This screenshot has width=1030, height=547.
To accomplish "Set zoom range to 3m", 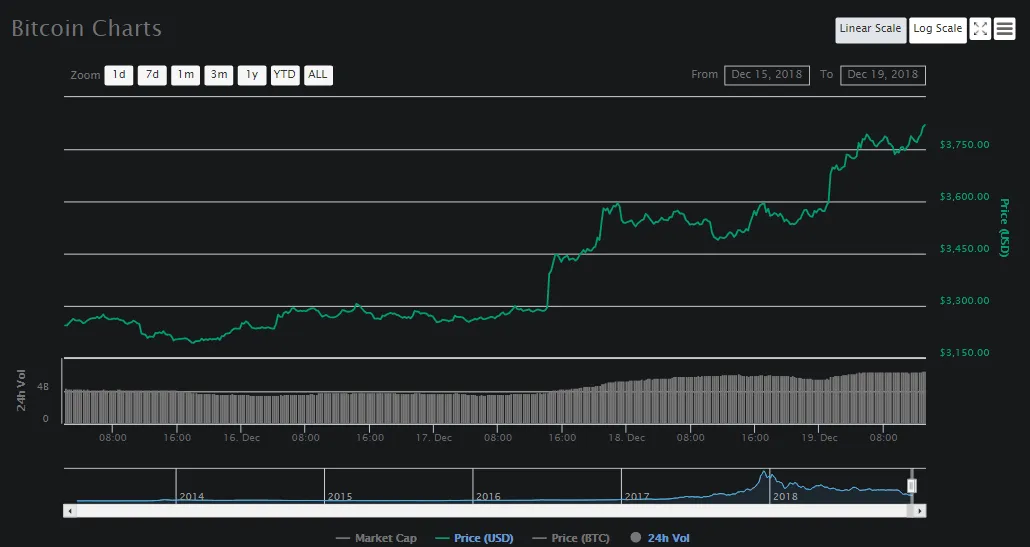I will [x=219, y=75].
